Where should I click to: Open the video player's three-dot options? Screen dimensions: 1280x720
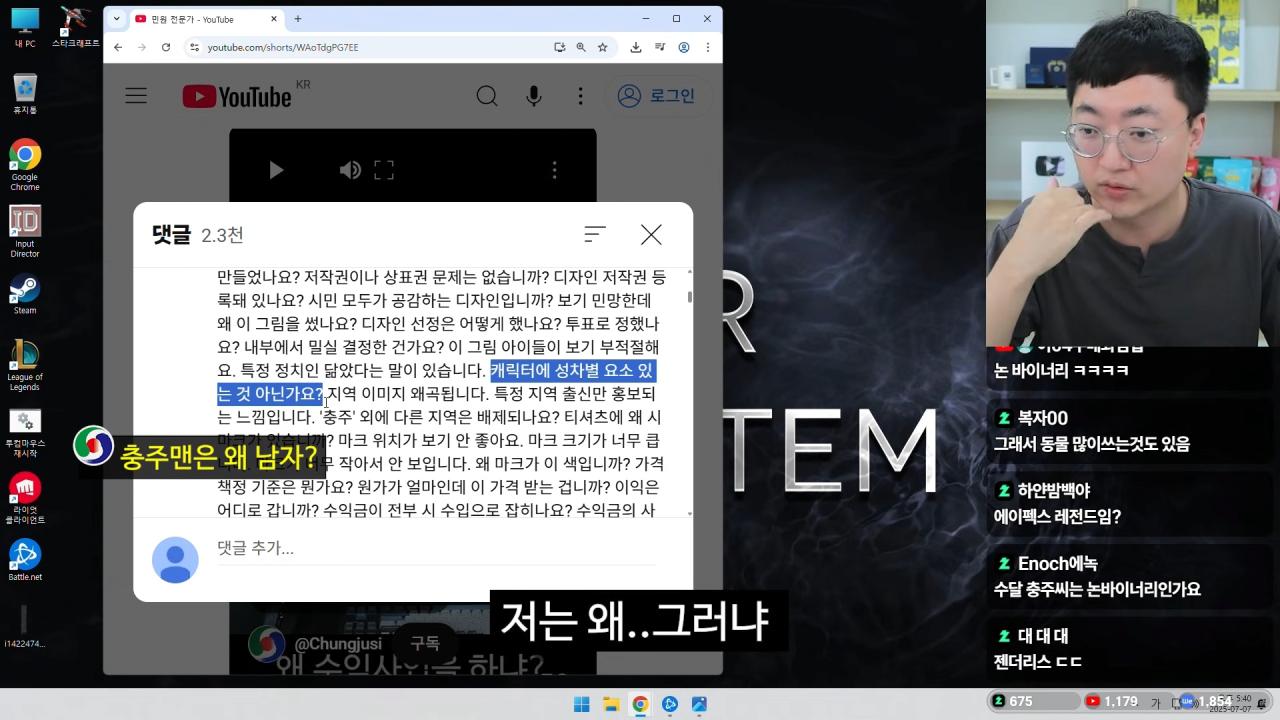(x=555, y=170)
